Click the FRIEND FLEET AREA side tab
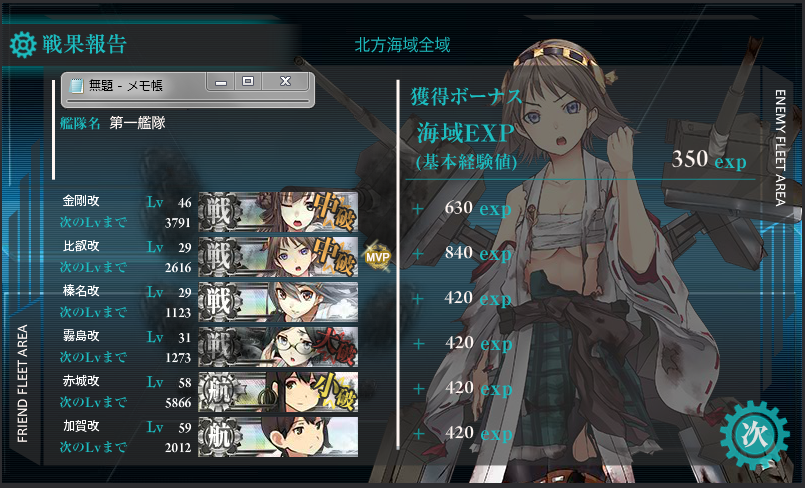The height and width of the screenshot is (488, 805). 23,383
